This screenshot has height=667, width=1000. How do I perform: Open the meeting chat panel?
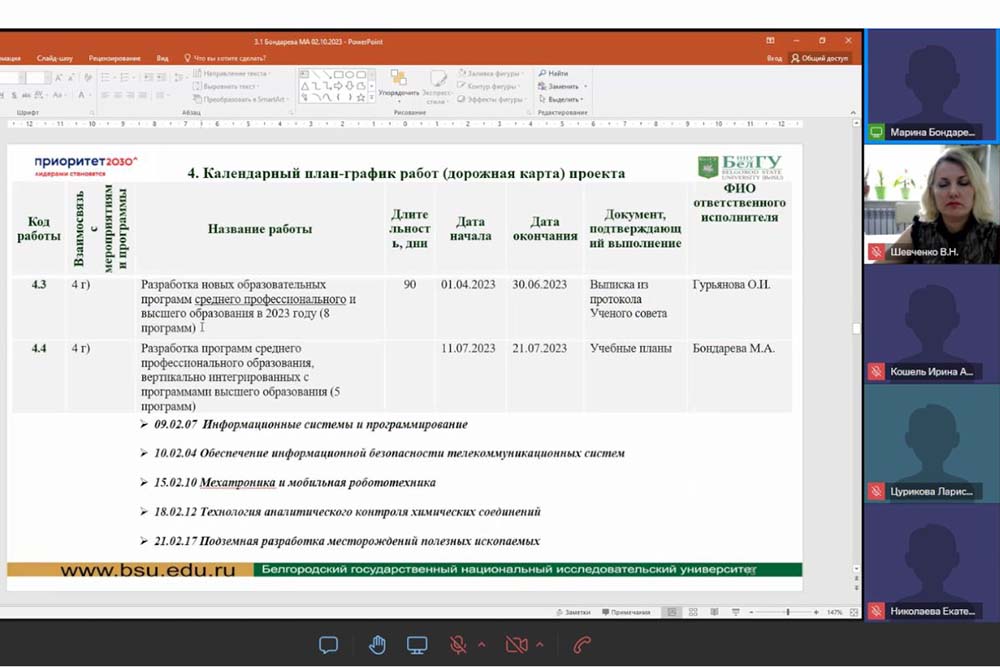click(328, 645)
